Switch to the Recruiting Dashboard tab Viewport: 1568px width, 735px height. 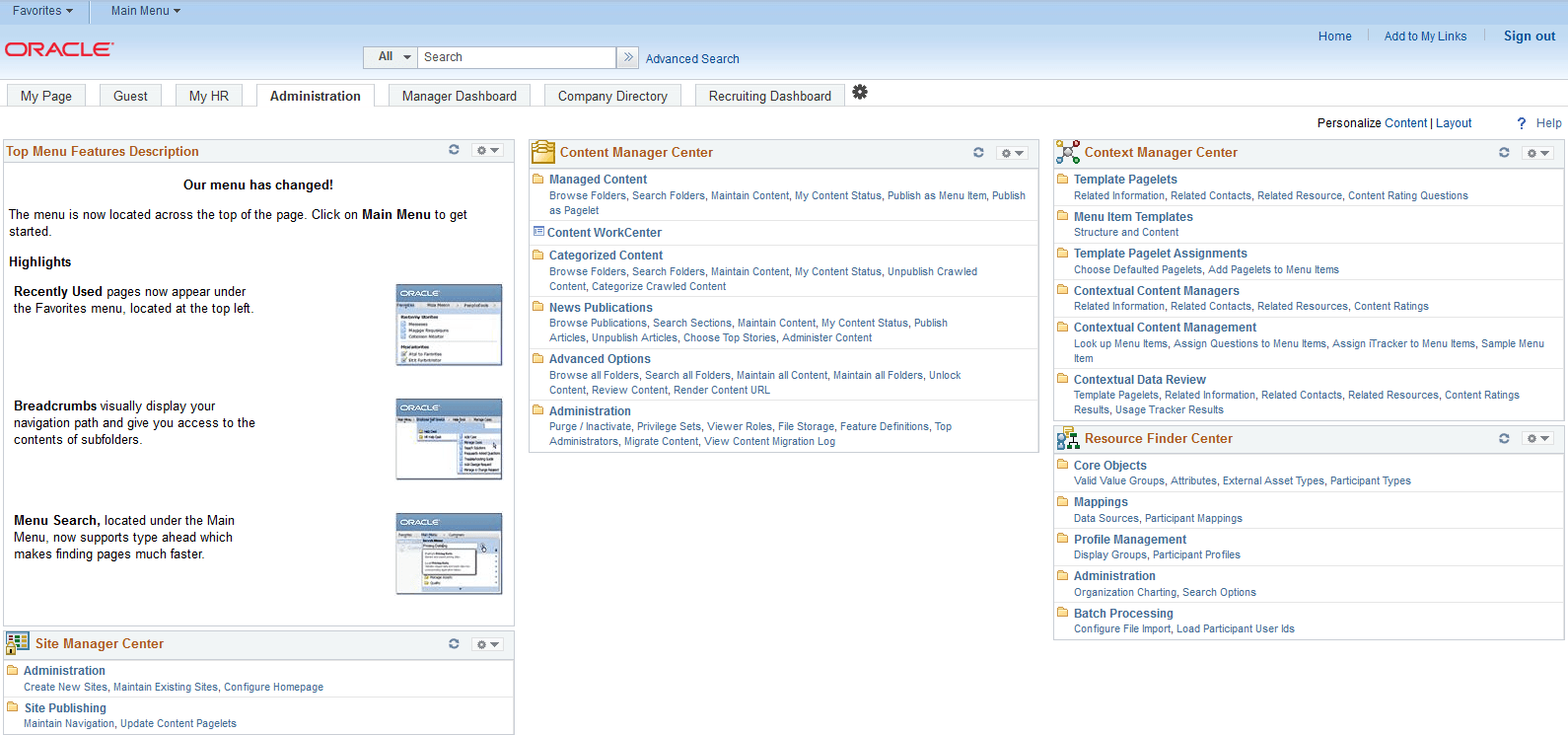point(770,96)
